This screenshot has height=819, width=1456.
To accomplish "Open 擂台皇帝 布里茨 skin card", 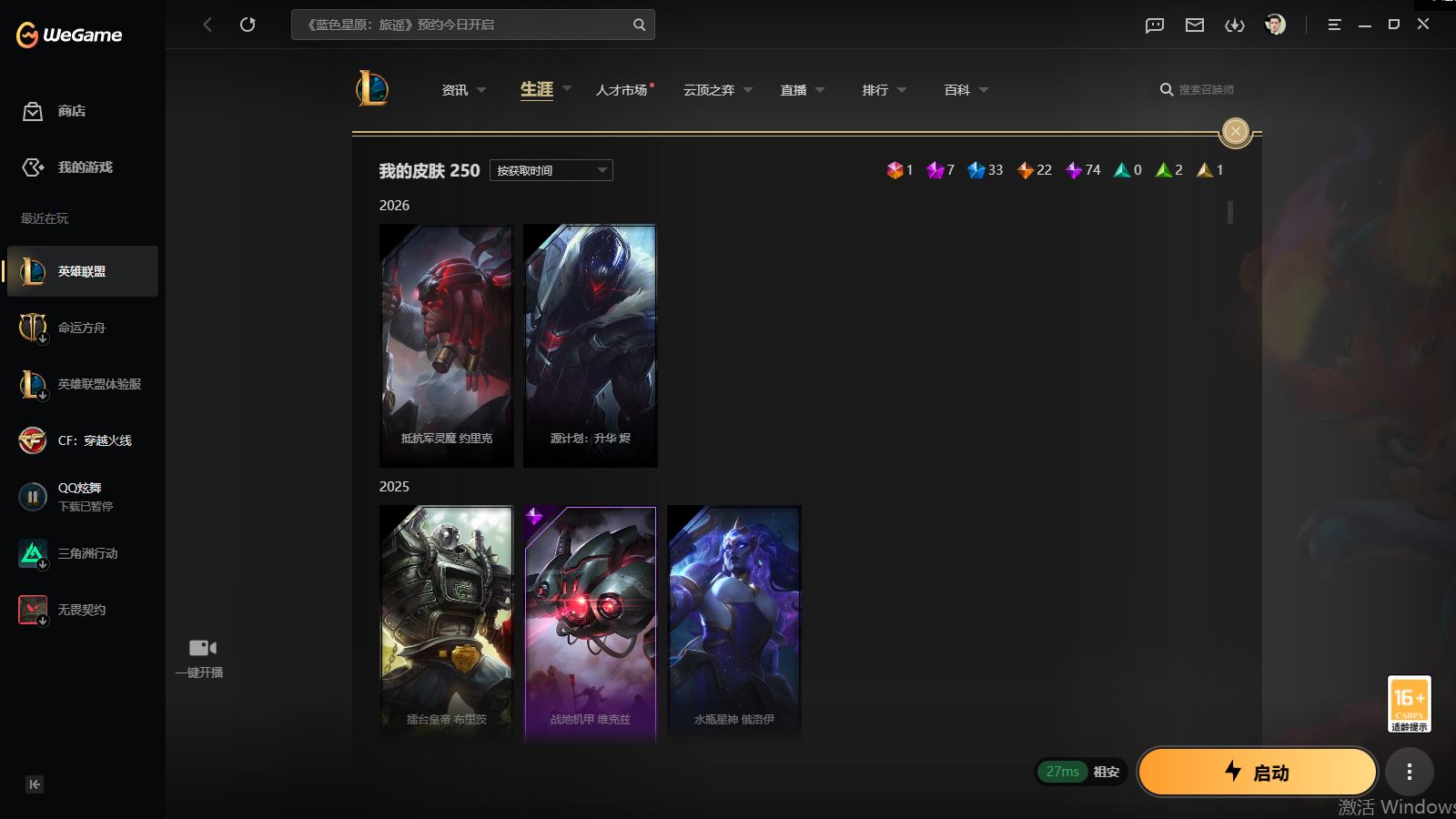I will pyautogui.click(x=446, y=624).
